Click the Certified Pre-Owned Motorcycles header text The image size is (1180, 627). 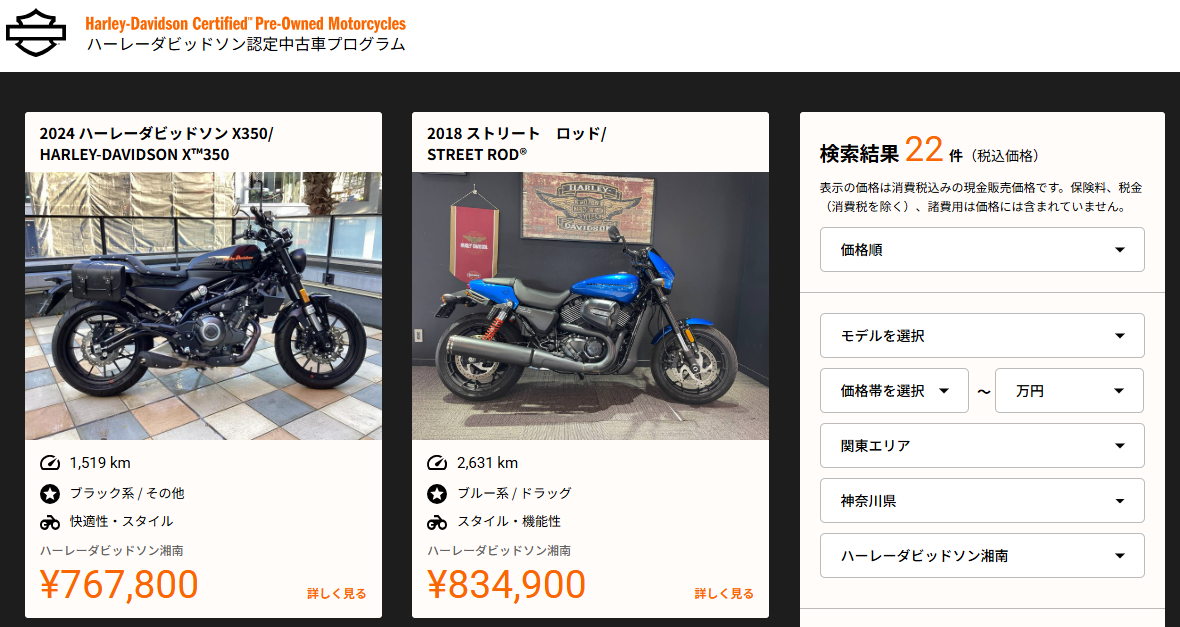[x=245, y=23]
